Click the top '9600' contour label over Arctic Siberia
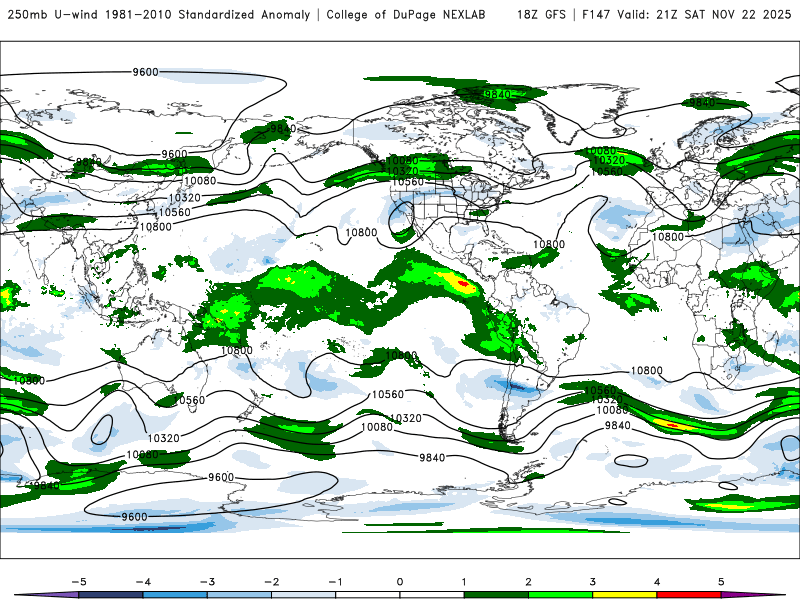800x600 pixels. pos(145,72)
